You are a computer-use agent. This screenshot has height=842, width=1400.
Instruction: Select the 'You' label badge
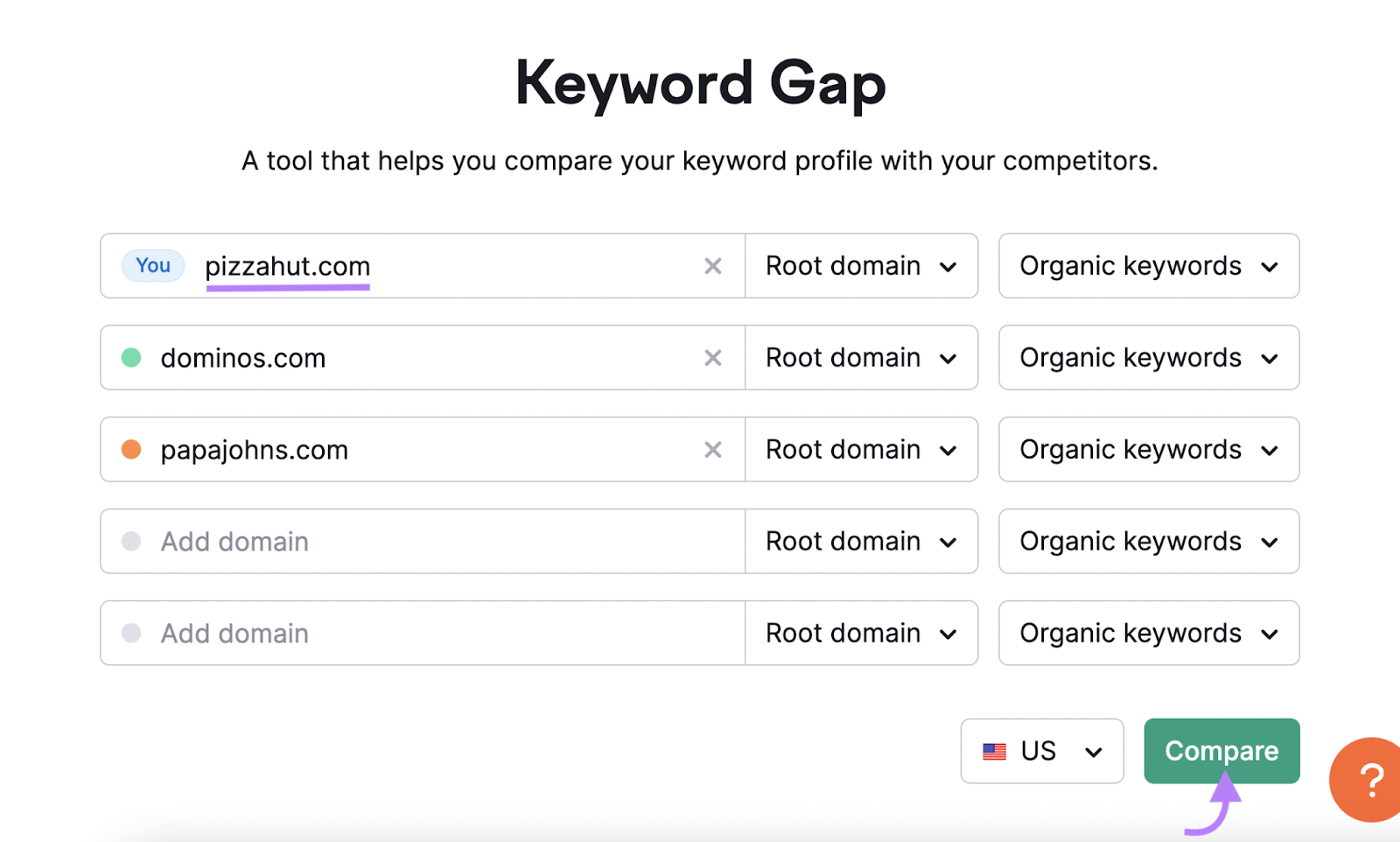[152, 266]
